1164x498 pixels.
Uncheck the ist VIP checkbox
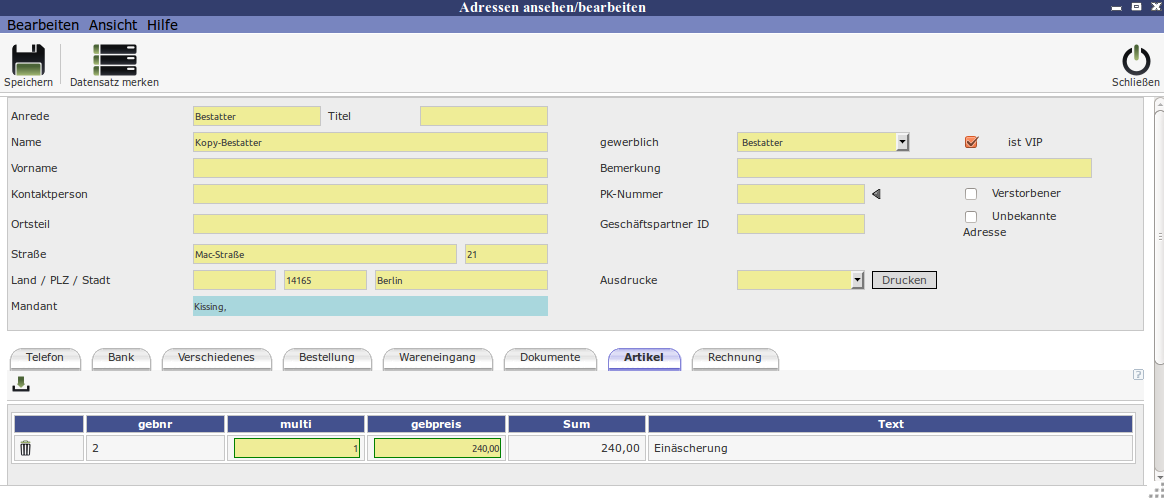971,142
